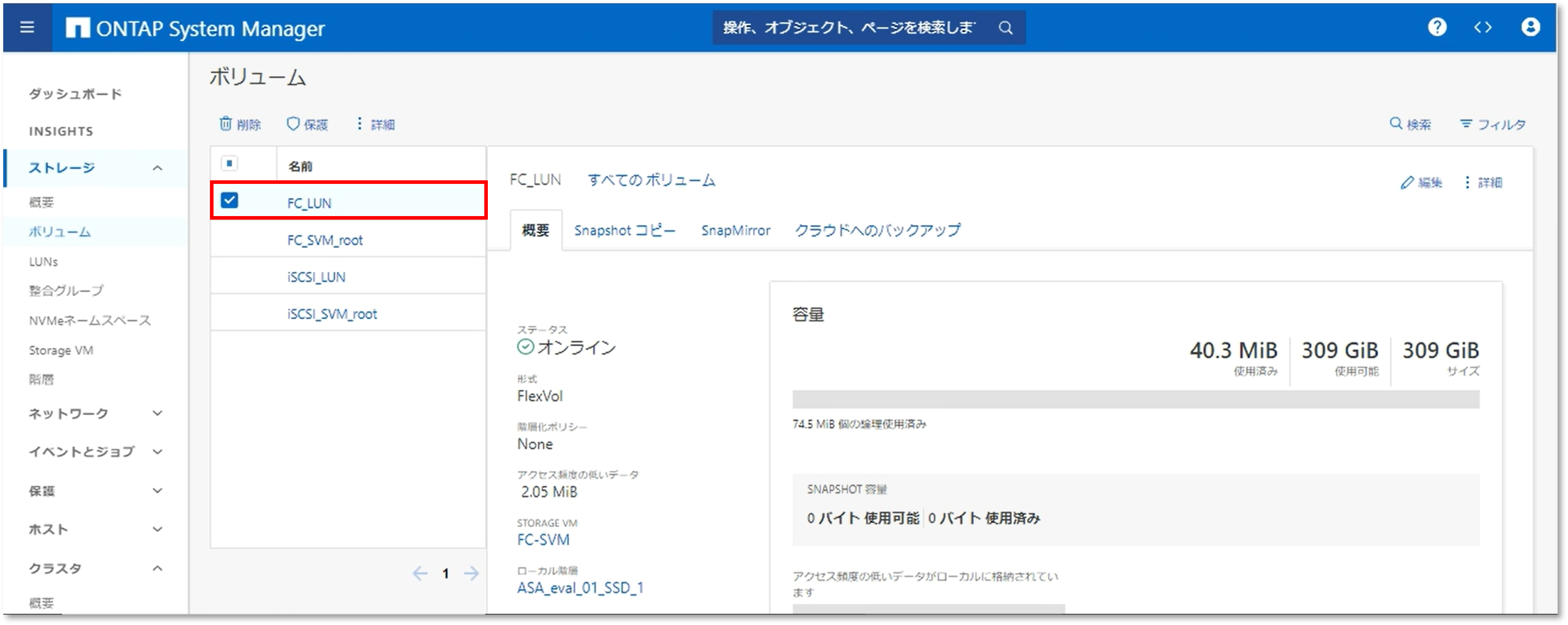Open 階層 in the sidebar
Viewport: 1568px width, 625px height.
[41, 380]
